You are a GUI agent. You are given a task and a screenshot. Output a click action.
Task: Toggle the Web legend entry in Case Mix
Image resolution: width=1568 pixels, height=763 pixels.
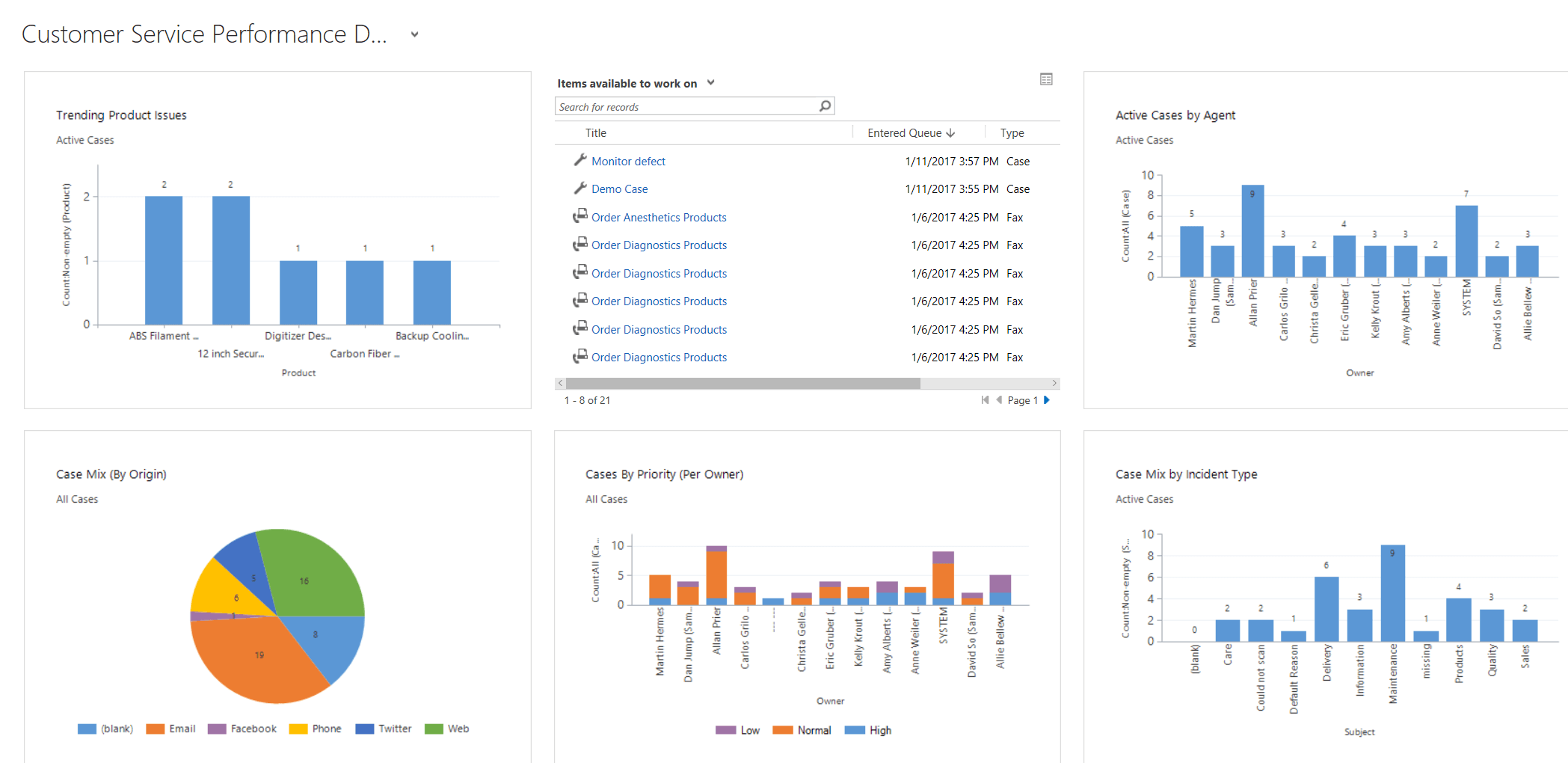447,729
